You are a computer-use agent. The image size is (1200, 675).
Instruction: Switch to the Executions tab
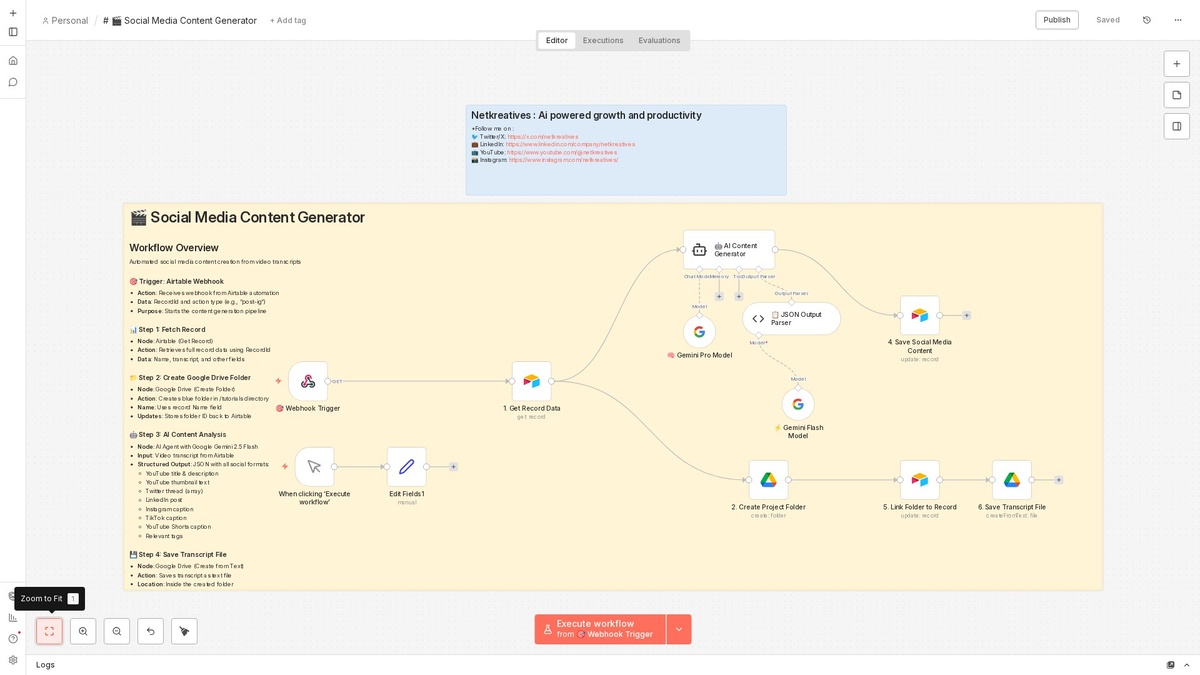pyautogui.click(x=603, y=40)
